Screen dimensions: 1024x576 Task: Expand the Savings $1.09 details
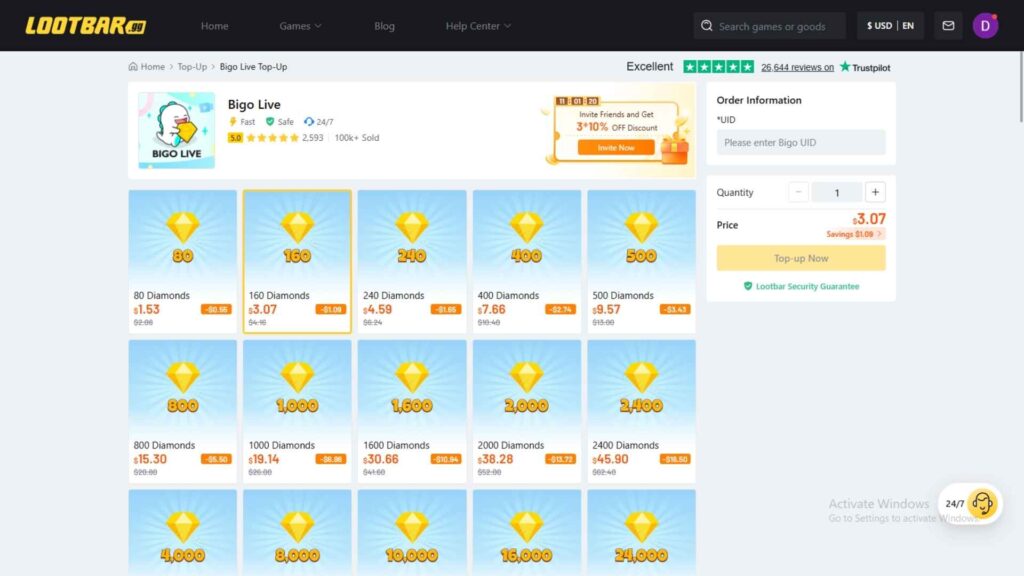point(855,234)
